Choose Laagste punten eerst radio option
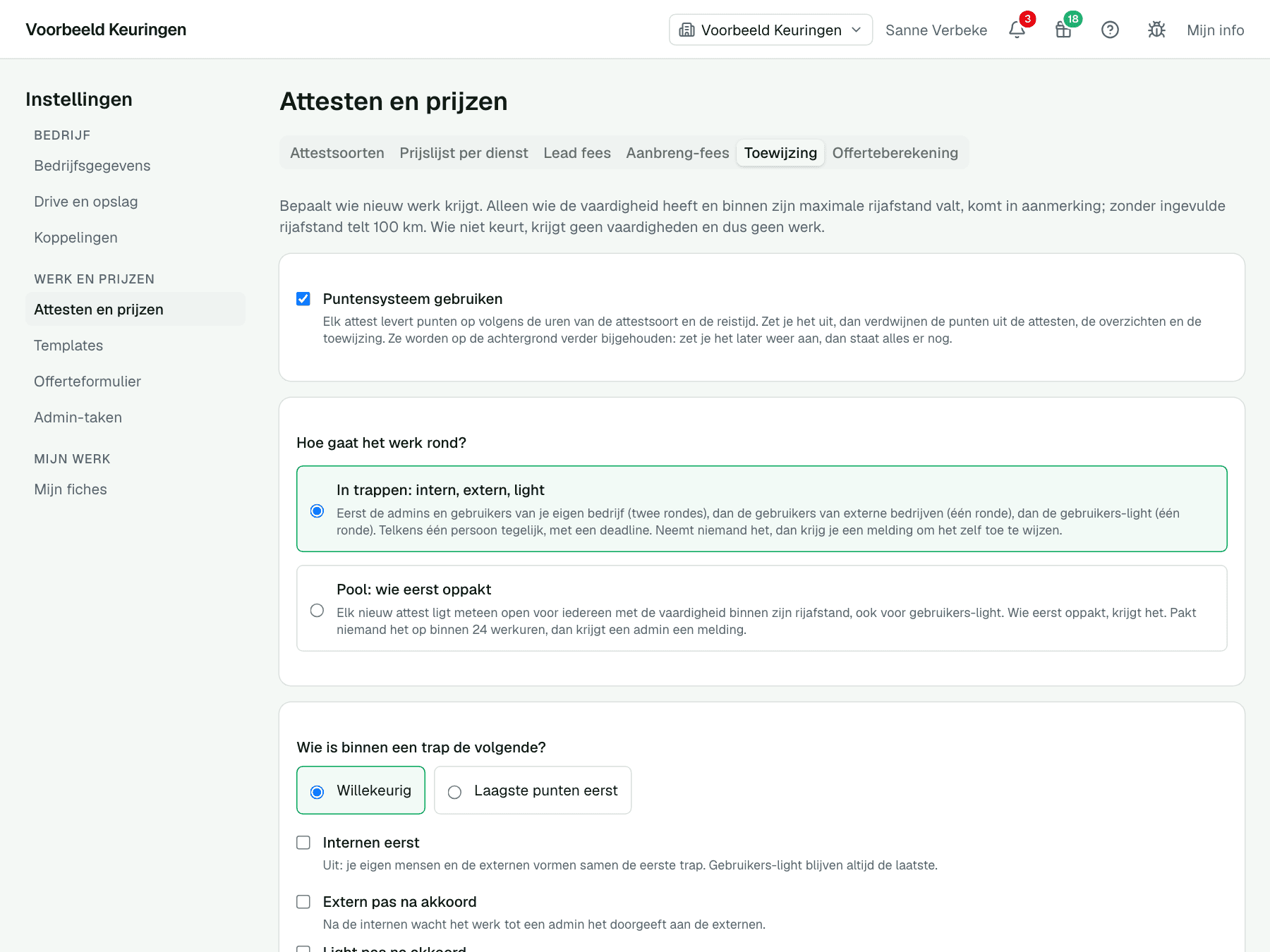The width and height of the screenshot is (1270, 952). click(455, 792)
